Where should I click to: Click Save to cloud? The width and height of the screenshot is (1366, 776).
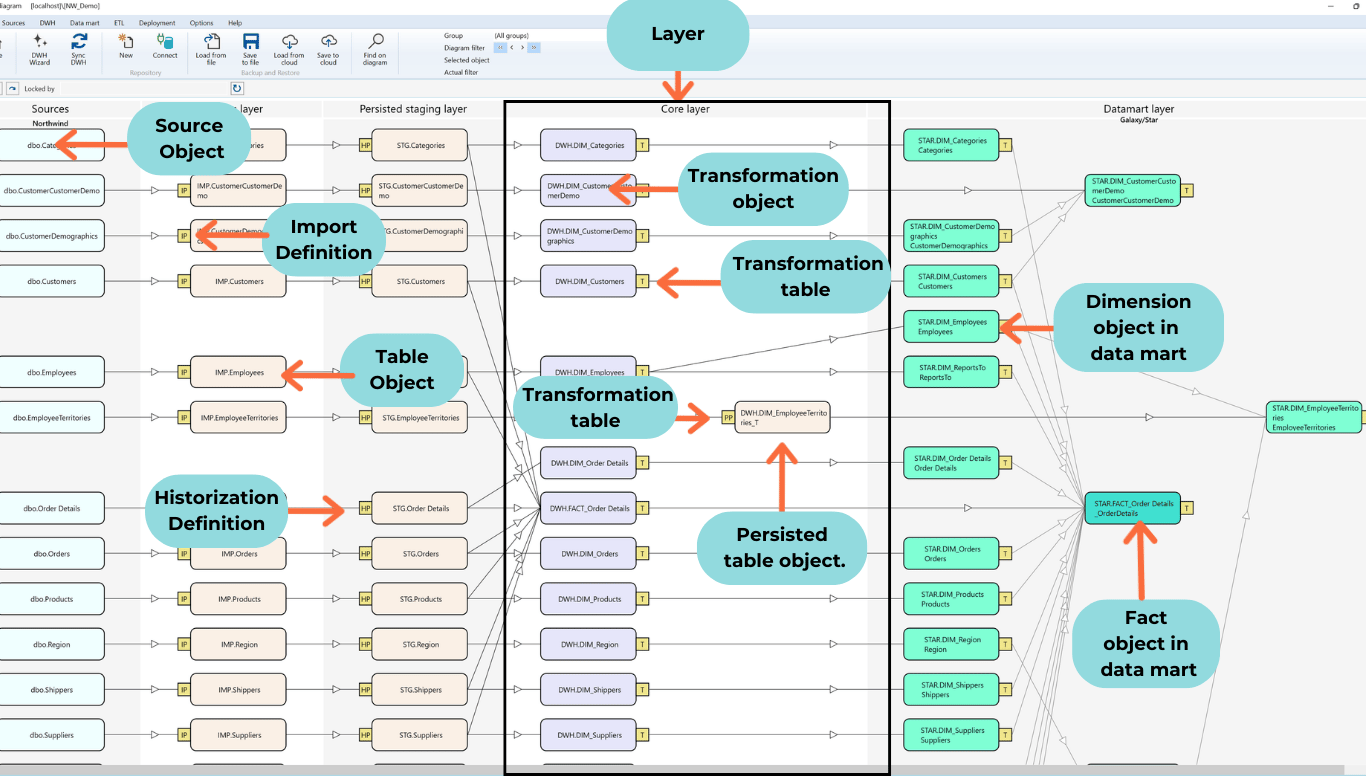328,49
